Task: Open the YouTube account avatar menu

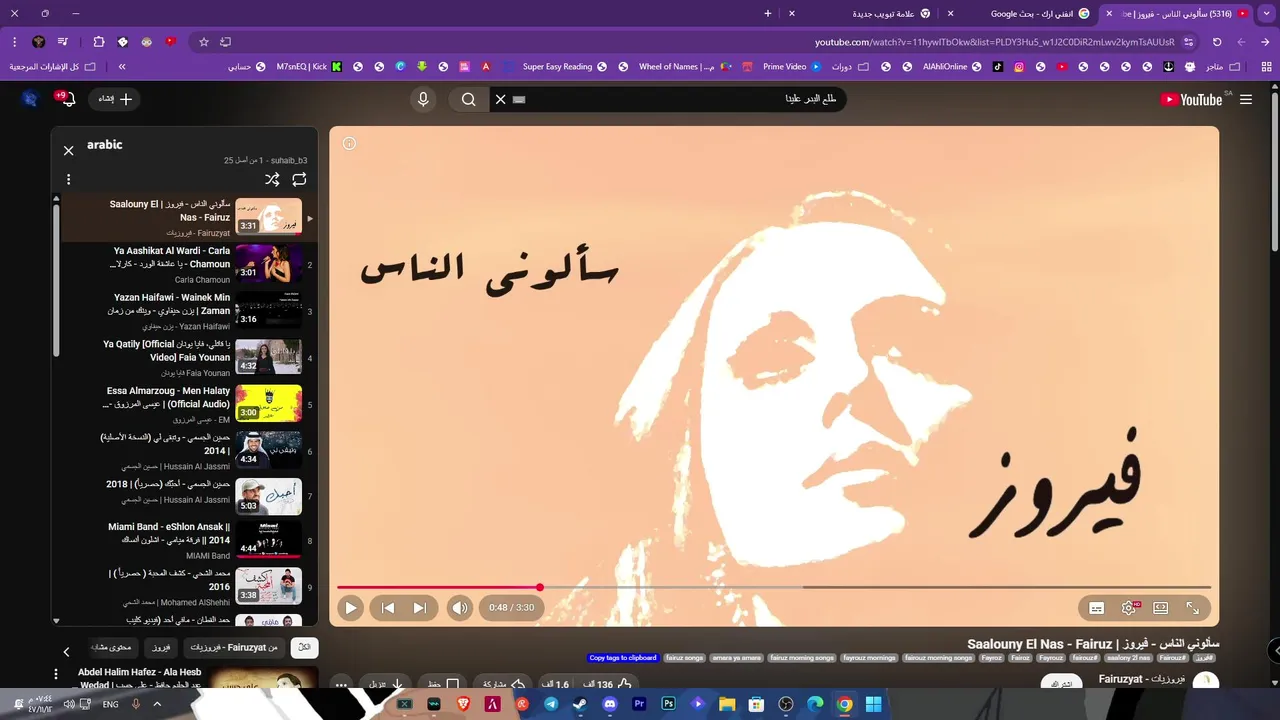Action: (30, 99)
